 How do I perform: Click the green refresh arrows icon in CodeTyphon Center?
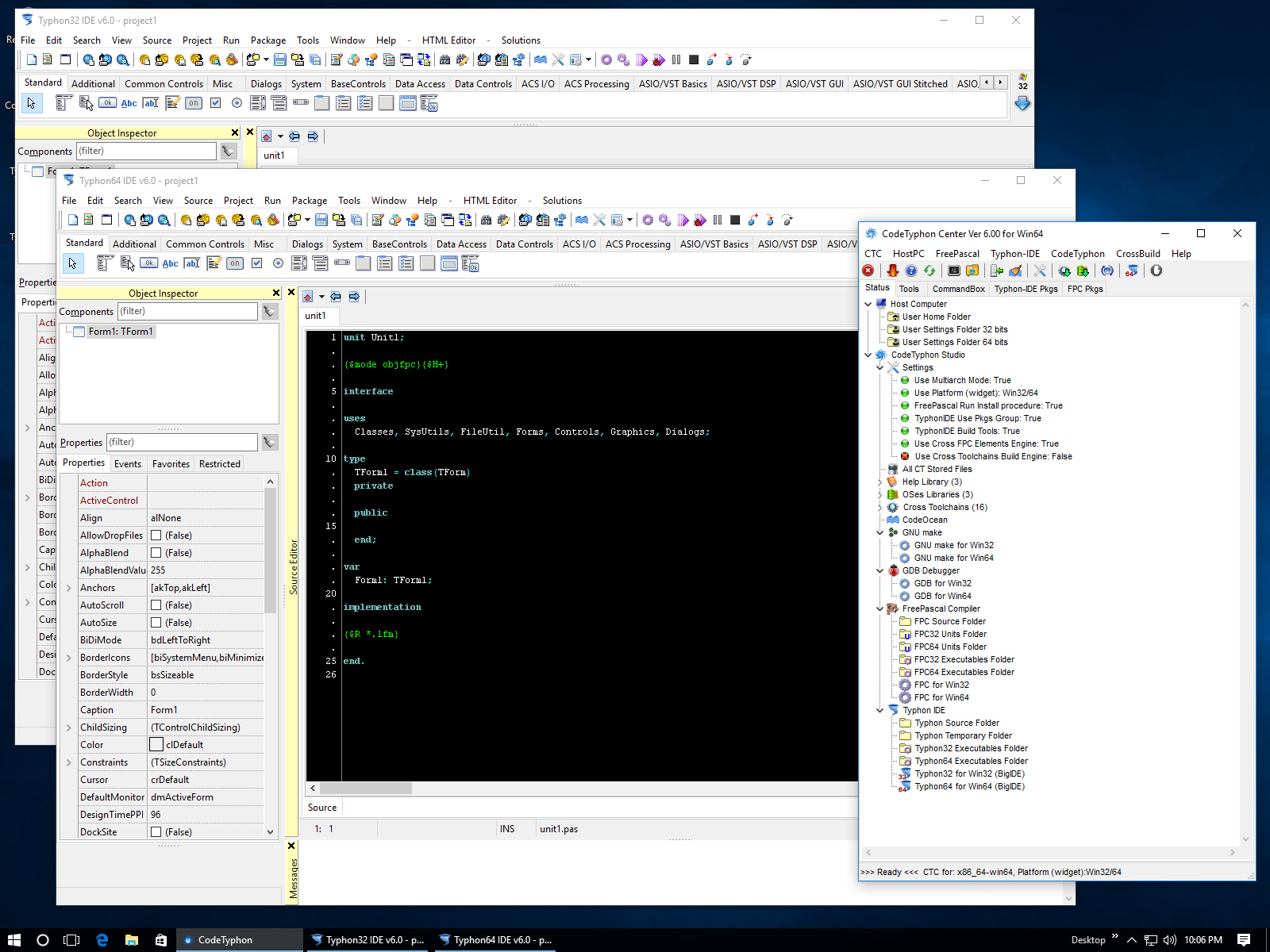(x=929, y=271)
